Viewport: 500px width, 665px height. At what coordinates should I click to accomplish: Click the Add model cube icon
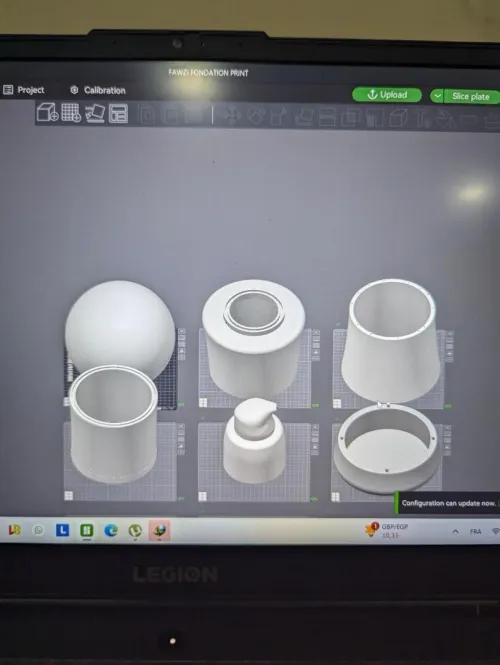click(x=47, y=113)
